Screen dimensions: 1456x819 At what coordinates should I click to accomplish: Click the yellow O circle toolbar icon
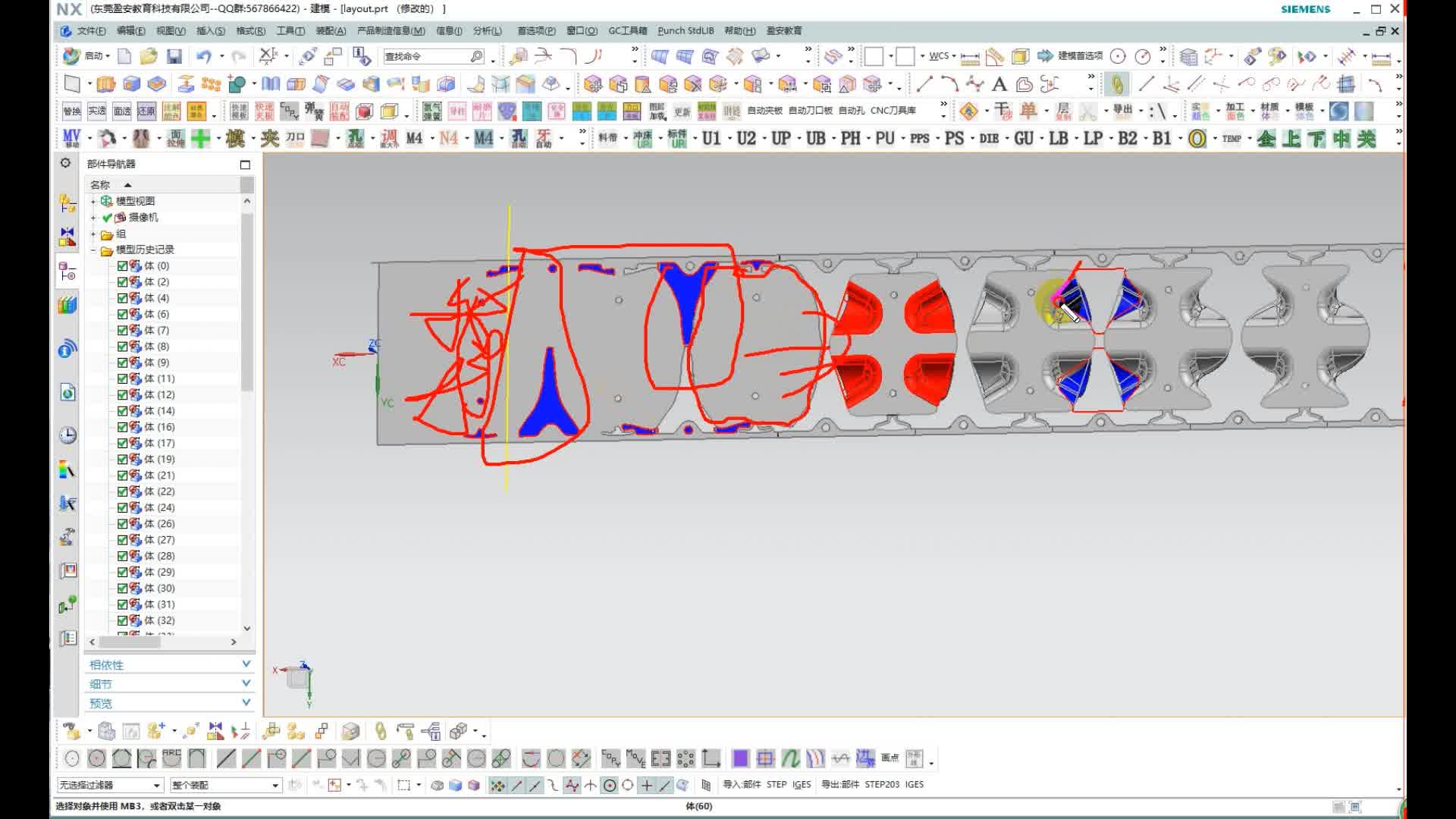pyautogui.click(x=1197, y=139)
